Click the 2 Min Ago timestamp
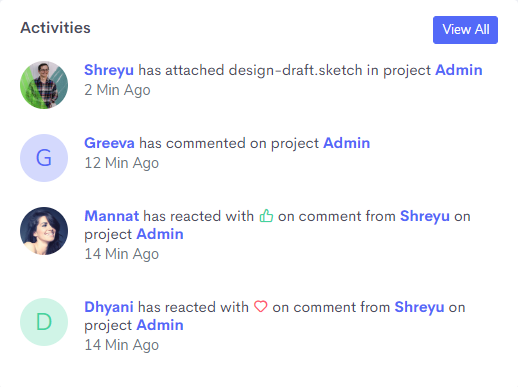 pyautogui.click(x=117, y=90)
